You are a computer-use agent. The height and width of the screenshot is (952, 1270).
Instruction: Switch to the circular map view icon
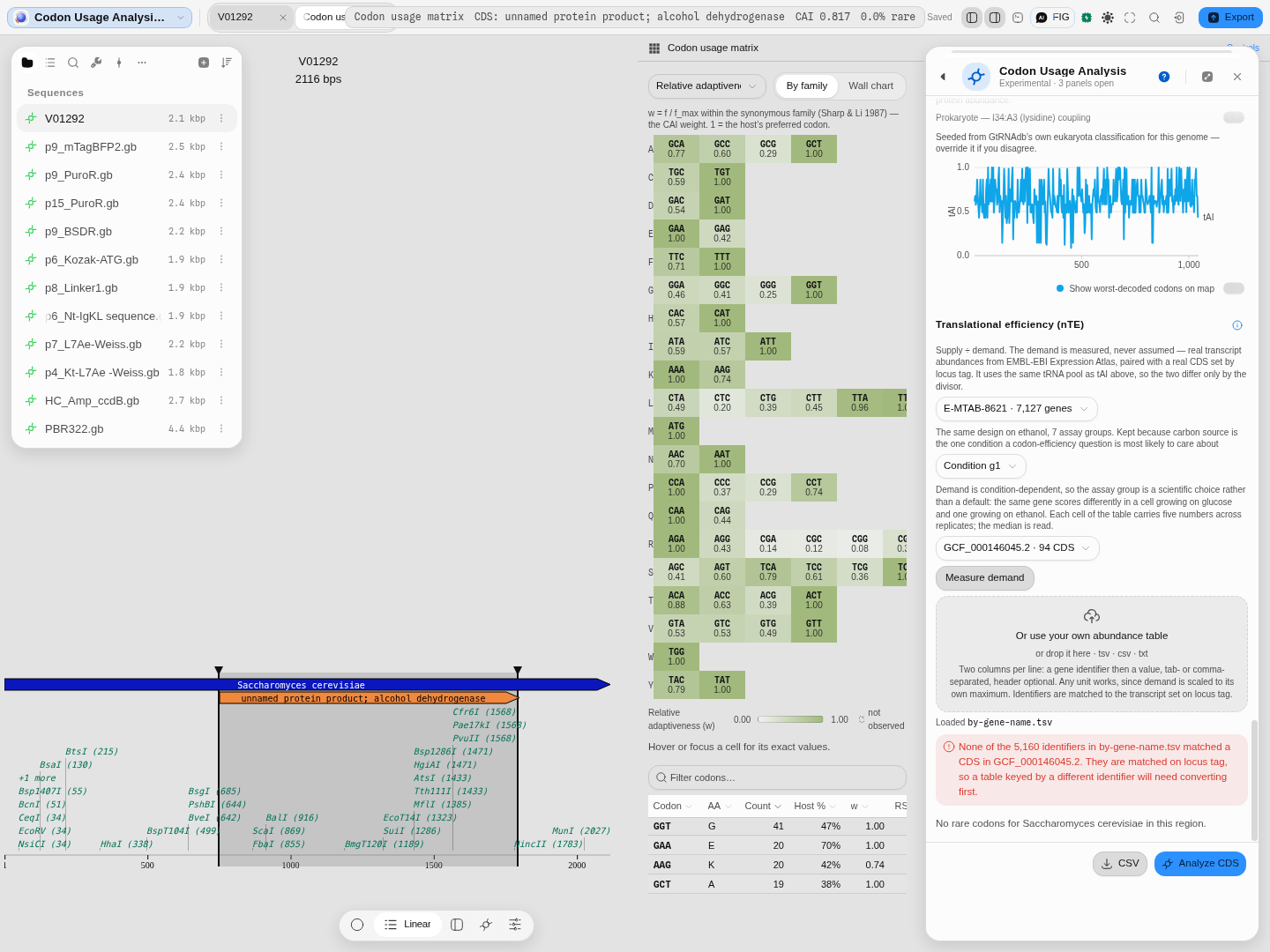[357, 925]
